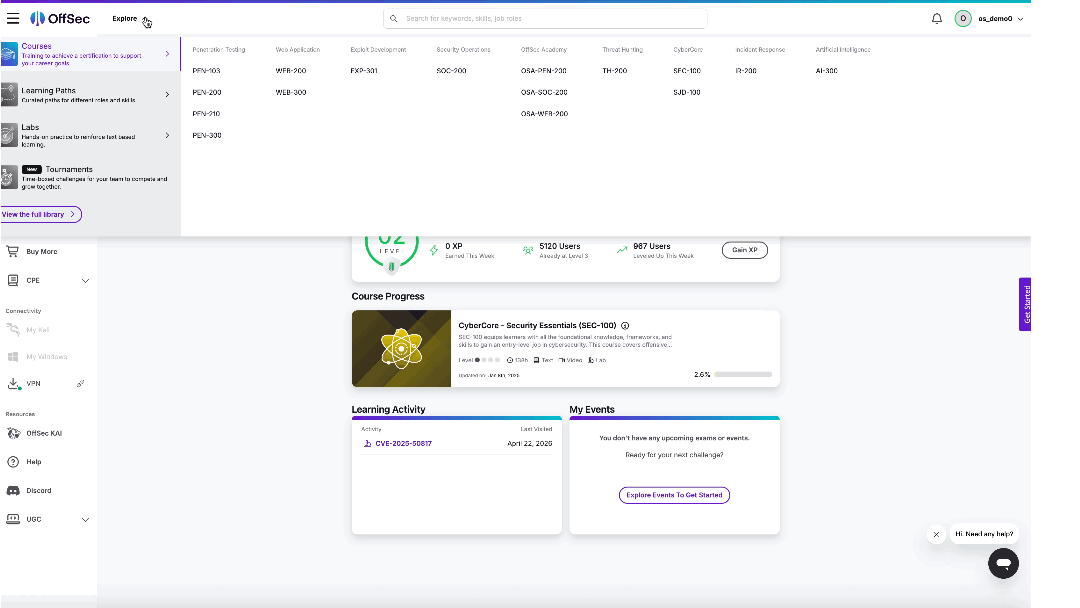Click the OffSec logo
The height and width of the screenshot is (608, 1080).
[60, 19]
